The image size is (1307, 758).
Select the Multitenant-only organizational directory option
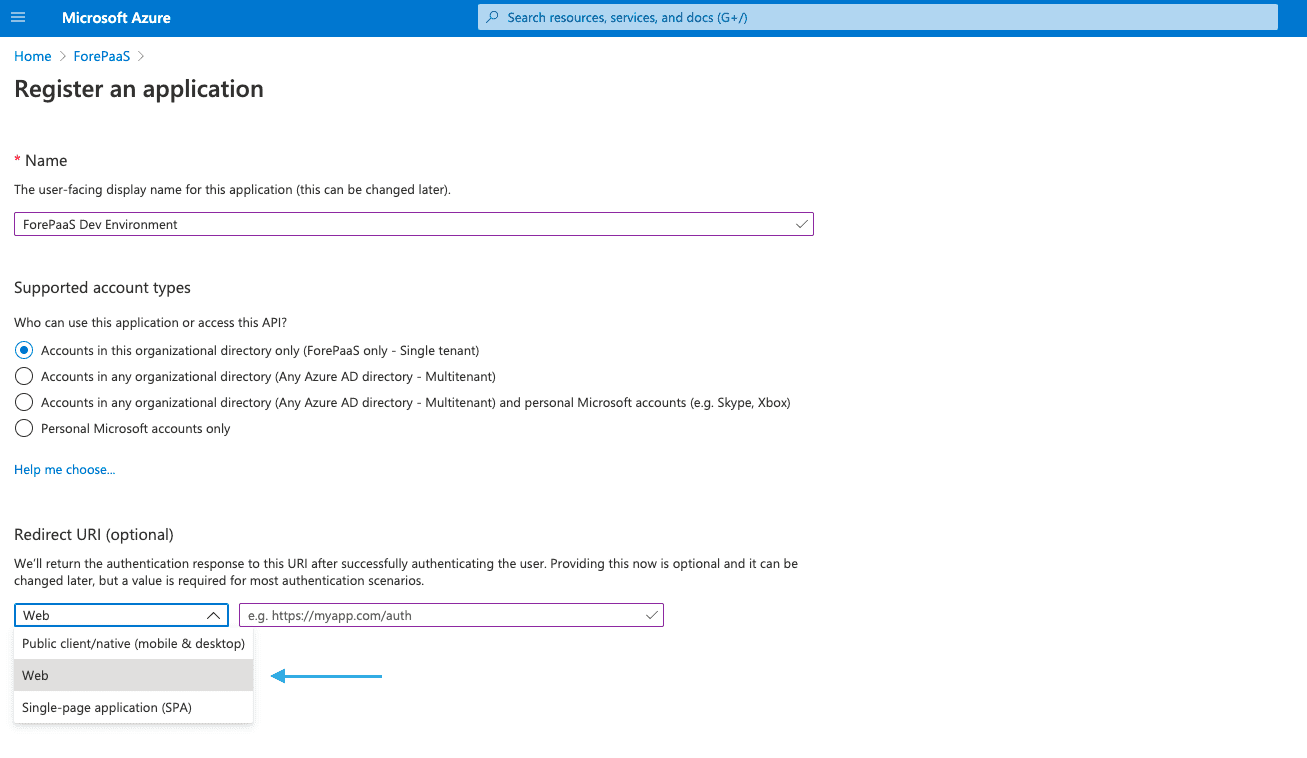pos(24,376)
